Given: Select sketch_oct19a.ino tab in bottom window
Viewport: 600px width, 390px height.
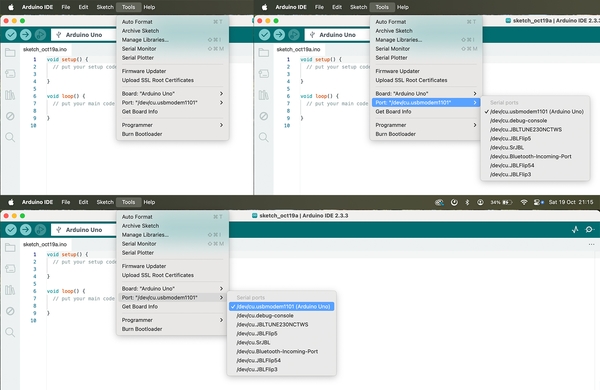Looking at the screenshot, I should click(45, 244).
